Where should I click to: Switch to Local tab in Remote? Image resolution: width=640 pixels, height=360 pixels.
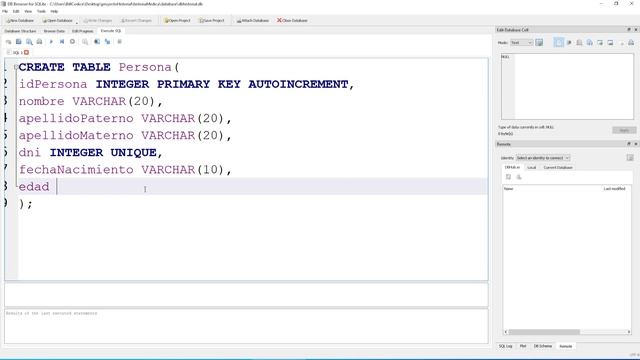531,167
